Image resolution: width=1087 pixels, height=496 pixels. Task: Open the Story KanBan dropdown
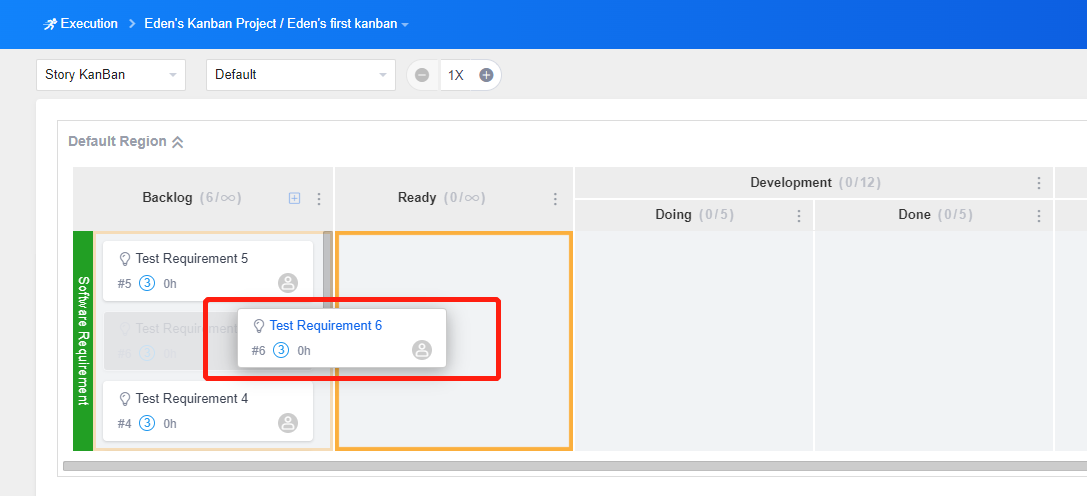point(110,75)
